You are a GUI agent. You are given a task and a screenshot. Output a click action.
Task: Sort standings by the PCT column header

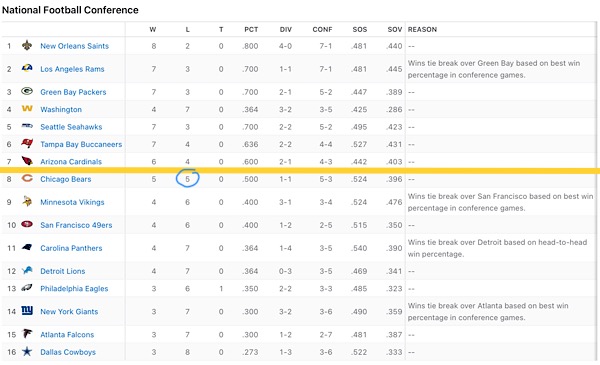[251, 29]
